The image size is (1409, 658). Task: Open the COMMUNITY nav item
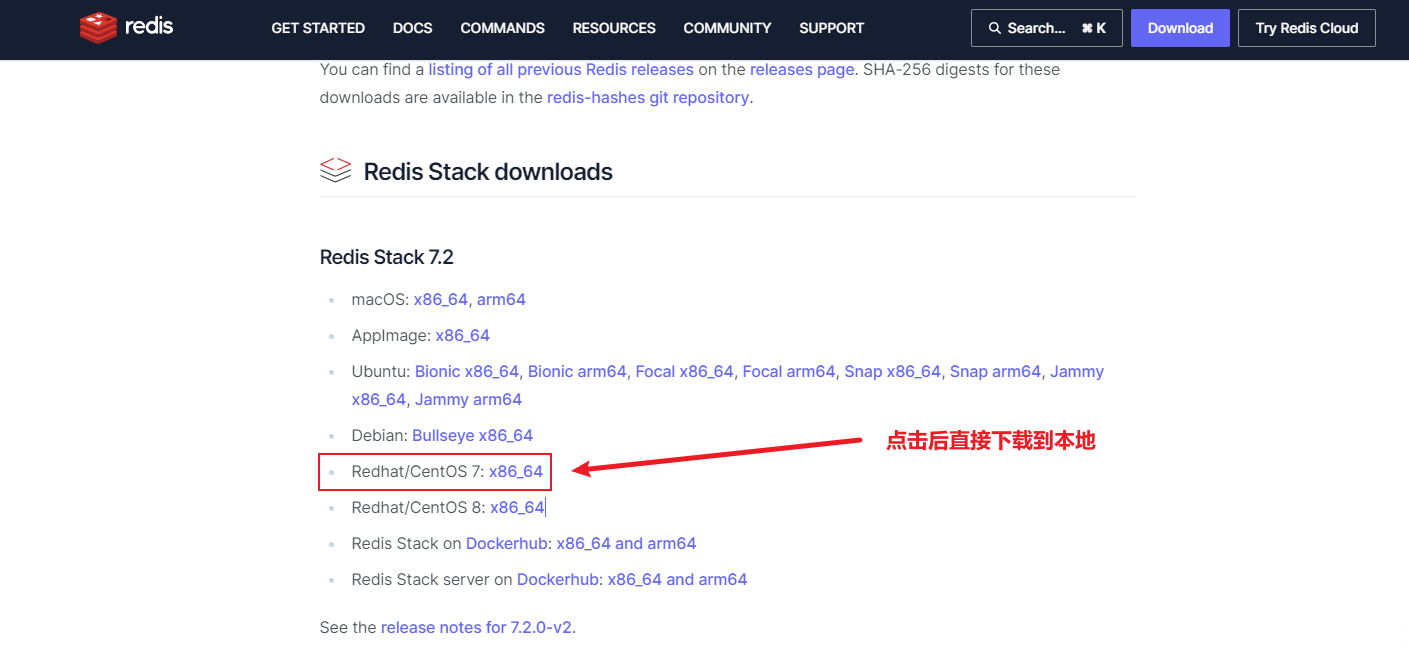(x=727, y=28)
